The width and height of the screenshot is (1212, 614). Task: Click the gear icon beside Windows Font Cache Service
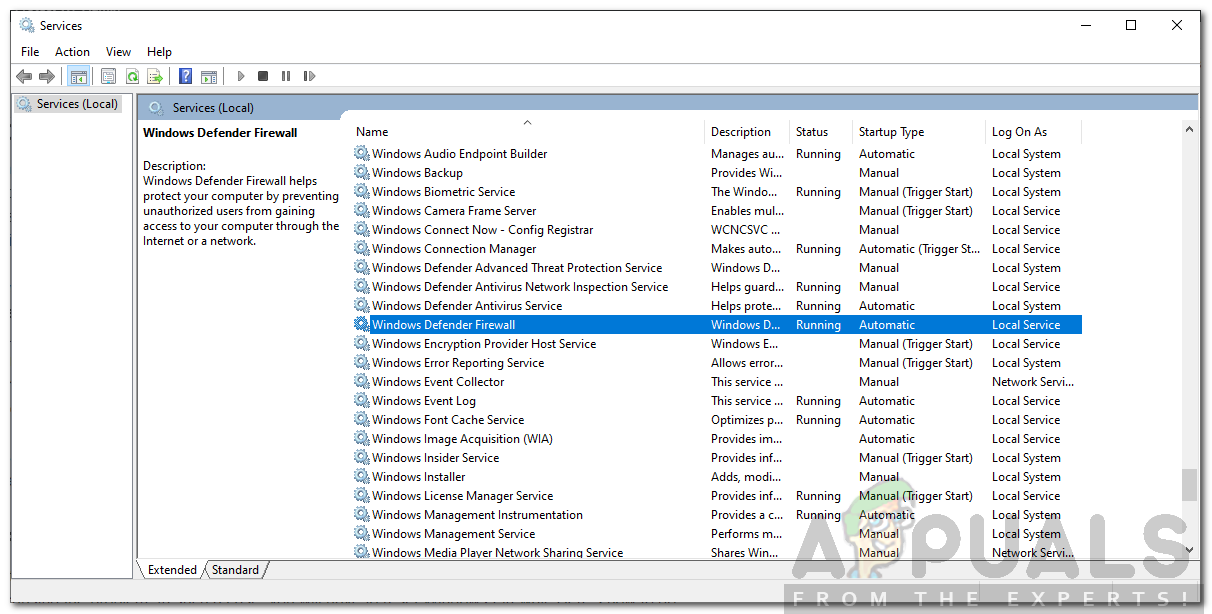point(362,420)
